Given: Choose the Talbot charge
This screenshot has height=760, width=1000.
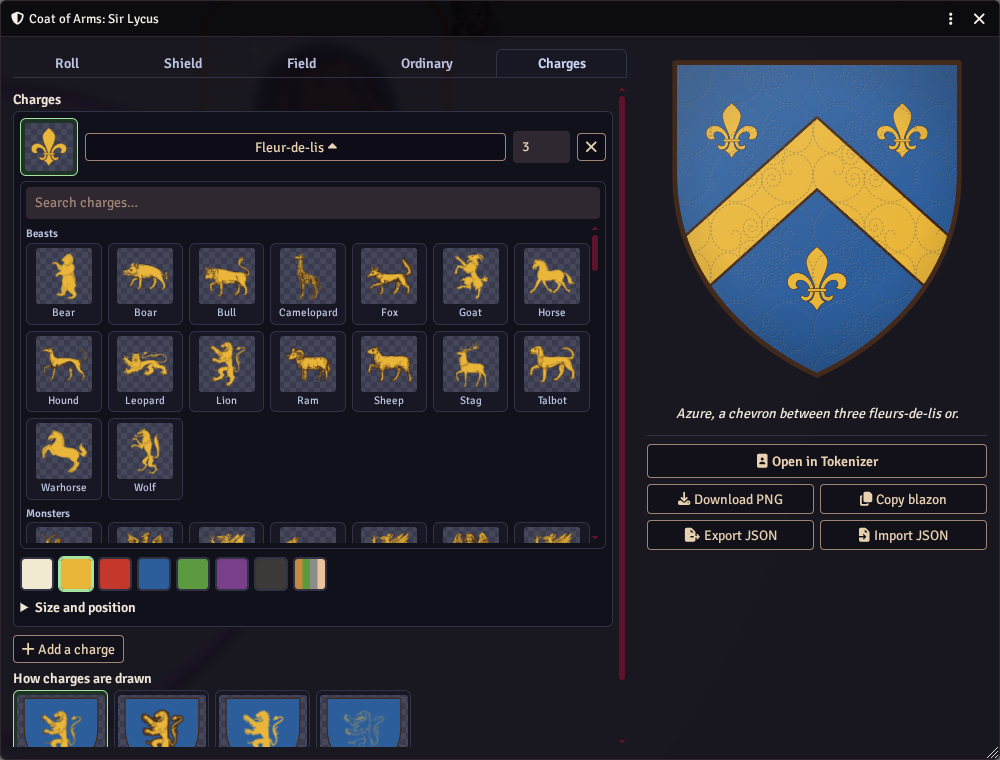Looking at the screenshot, I should pyautogui.click(x=552, y=371).
